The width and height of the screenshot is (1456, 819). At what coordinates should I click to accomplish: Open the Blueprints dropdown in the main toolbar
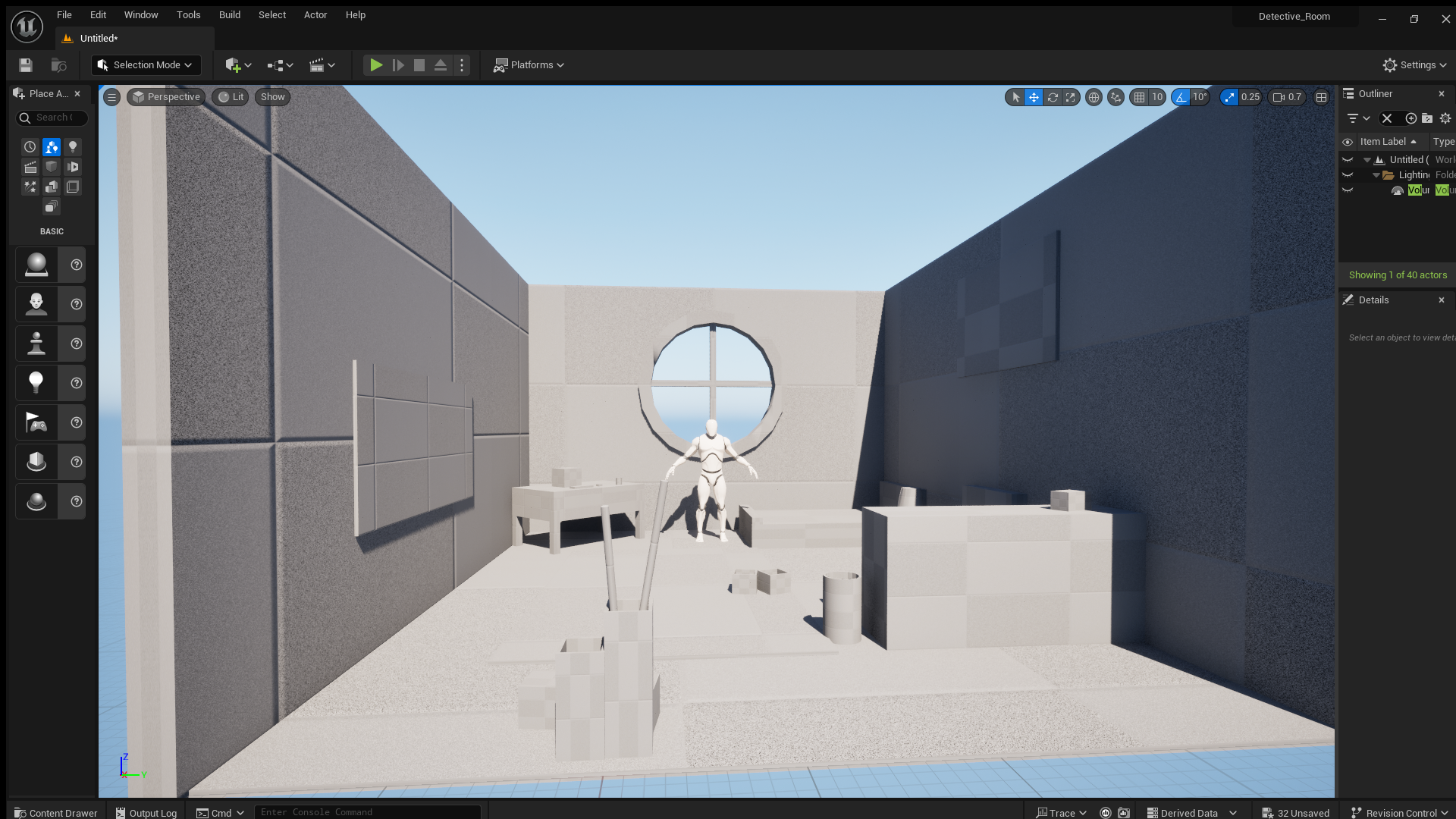[280, 65]
